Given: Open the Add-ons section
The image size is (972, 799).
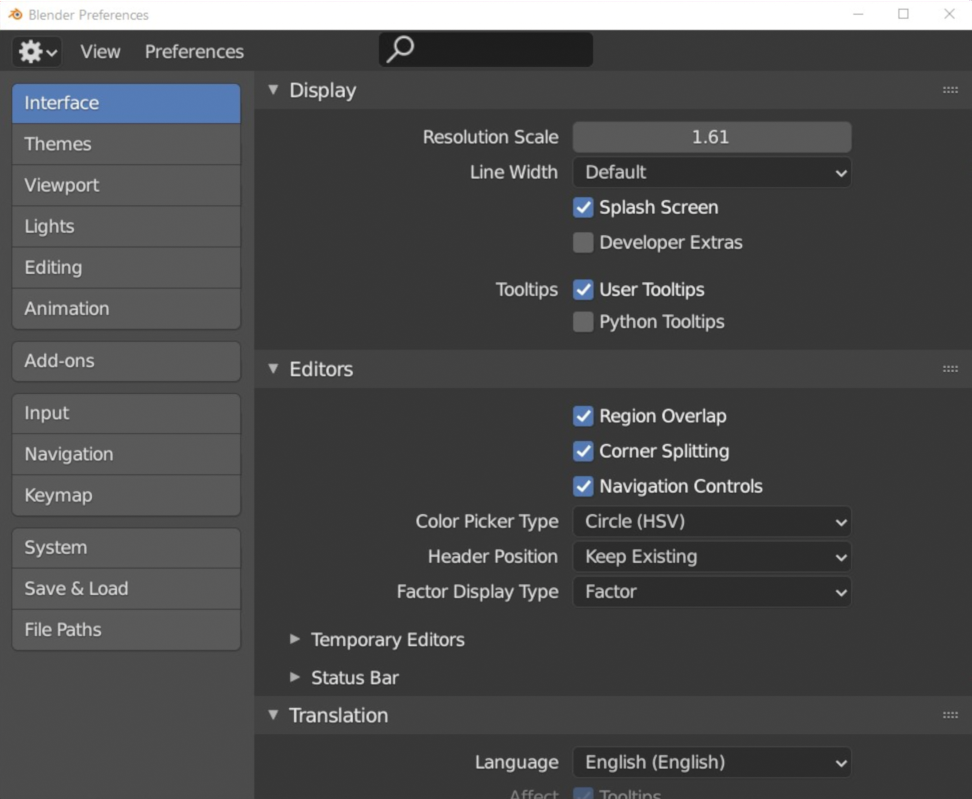Looking at the screenshot, I should point(126,361).
